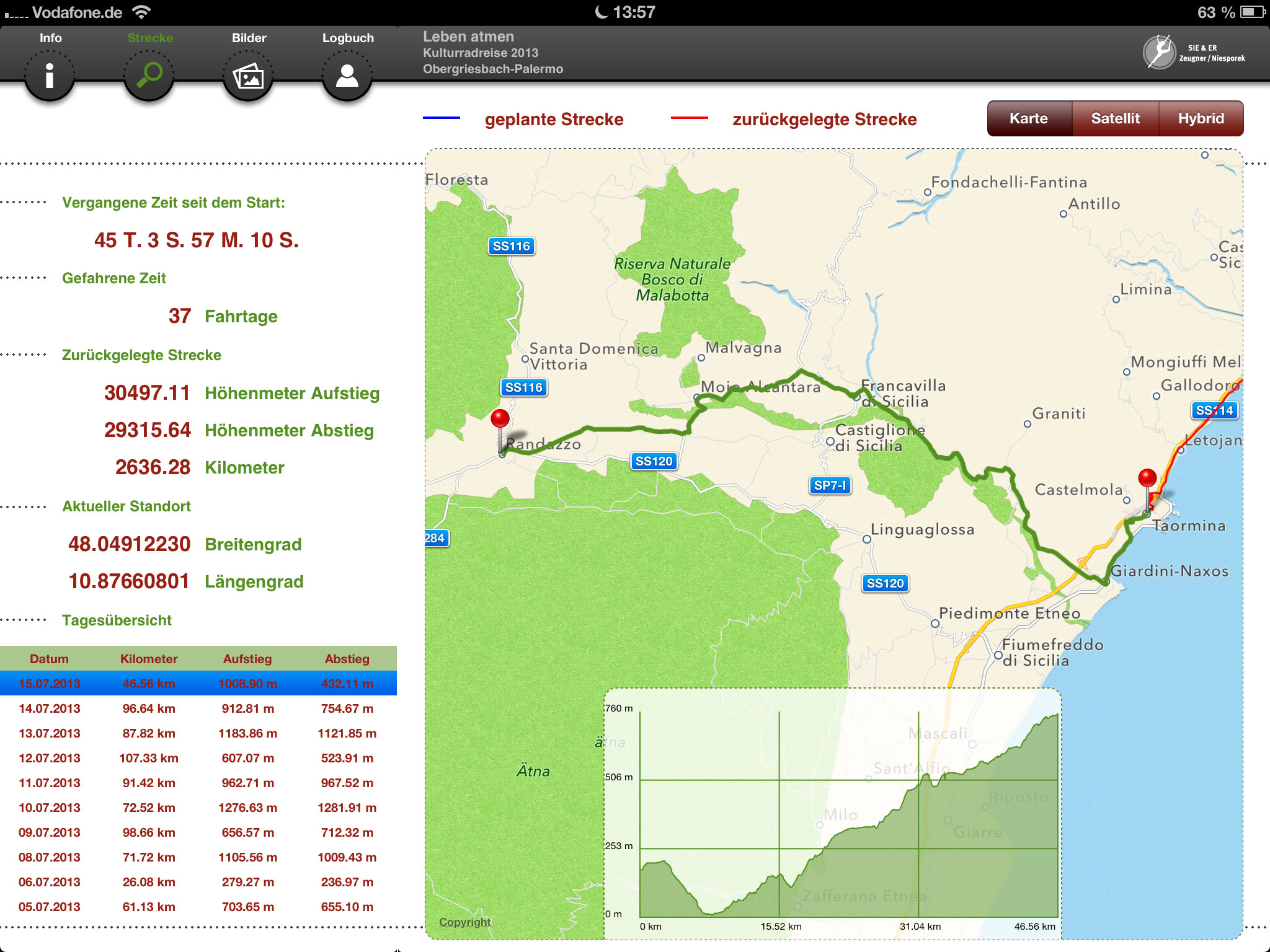
Task: Tap the Kilometer column header
Action: coord(149,659)
